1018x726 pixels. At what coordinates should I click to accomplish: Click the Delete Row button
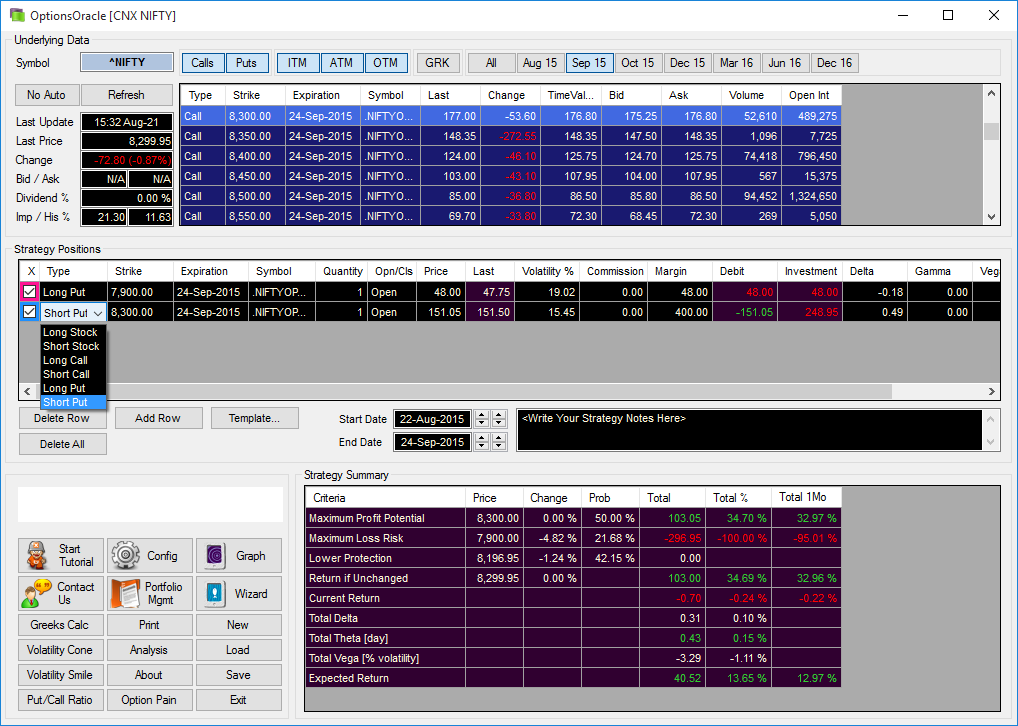62,418
